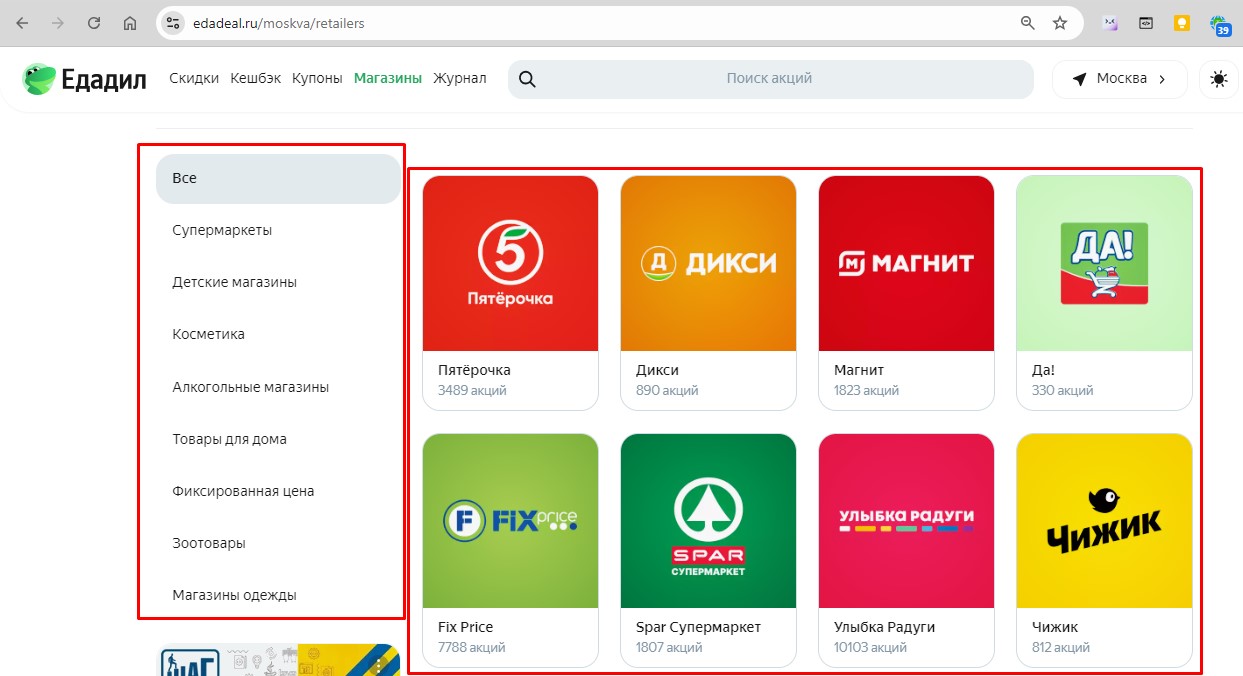Open the browser home page icon
Viewport: 1243px width, 676px height.
click(x=130, y=23)
